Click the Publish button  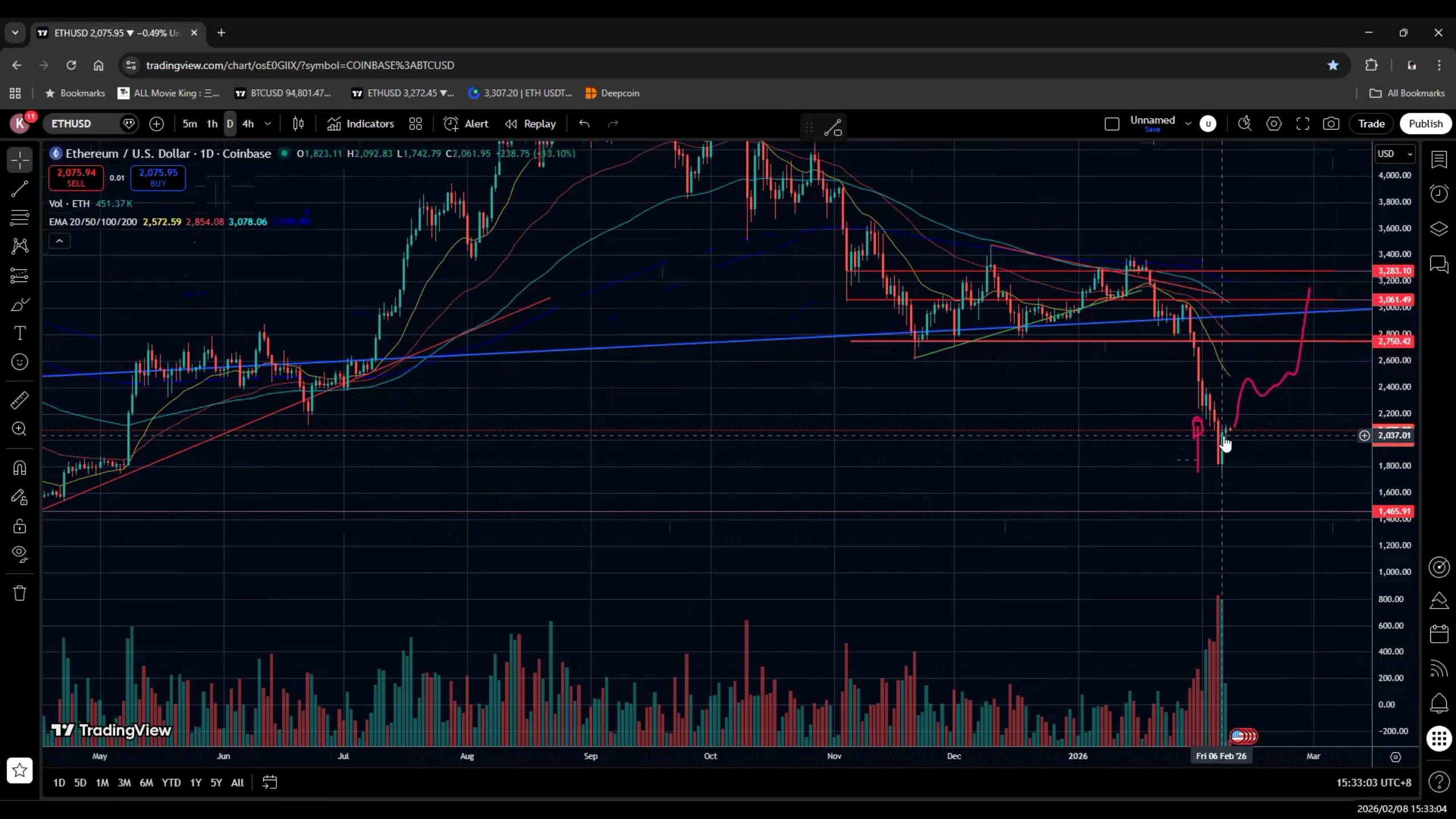click(x=1425, y=124)
